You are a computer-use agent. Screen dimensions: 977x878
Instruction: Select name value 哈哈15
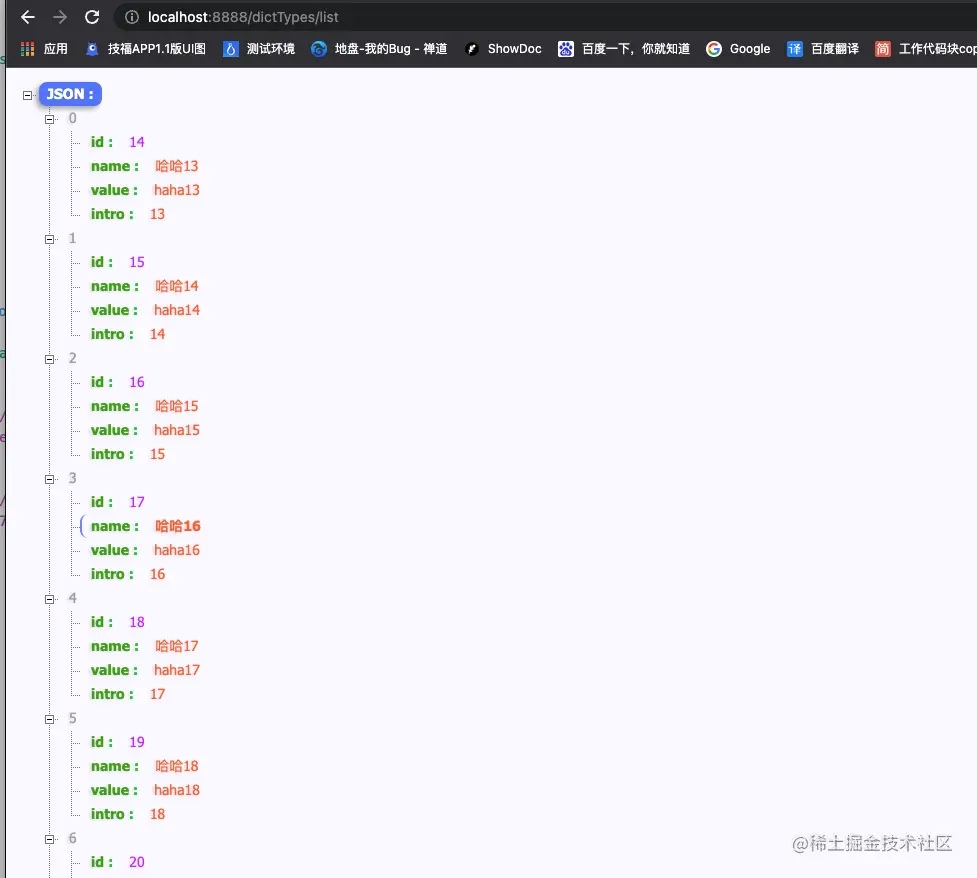click(176, 406)
